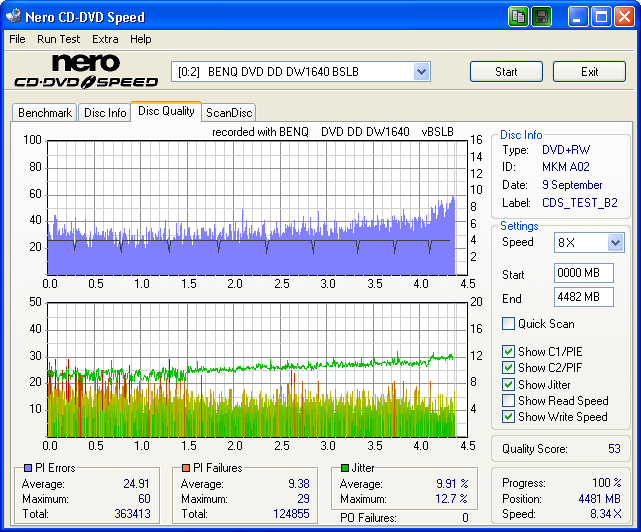This screenshot has width=641, height=532.
Task: Switch to the ScanDisc tab
Action: (229, 113)
